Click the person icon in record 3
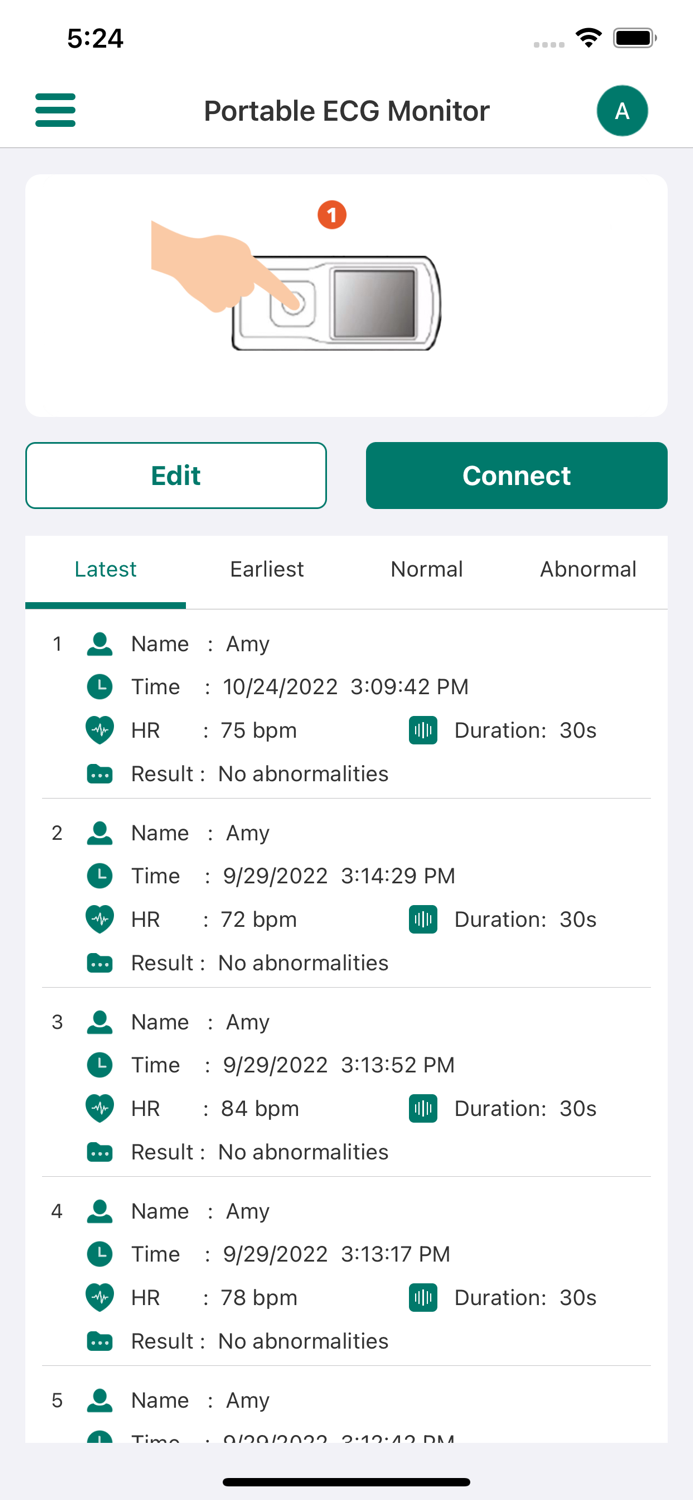This screenshot has width=693, height=1500. (99, 1022)
